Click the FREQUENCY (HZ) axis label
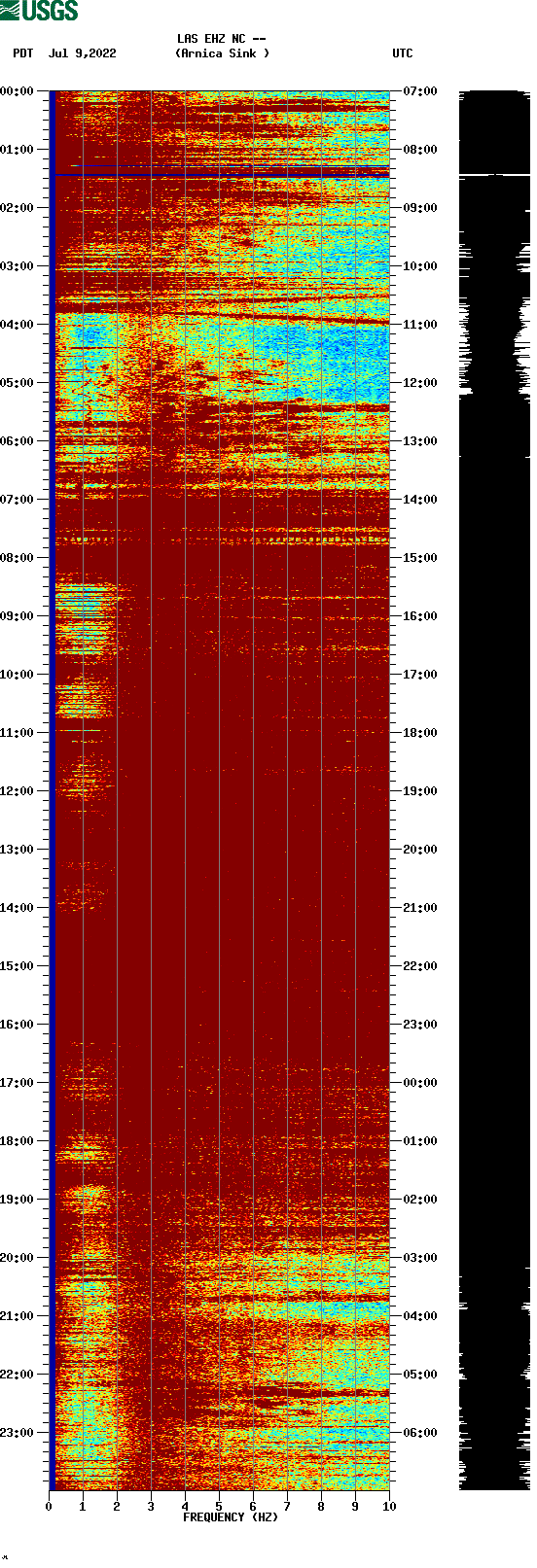The height and width of the screenshot is (1568, 537). click(231, 1517)
